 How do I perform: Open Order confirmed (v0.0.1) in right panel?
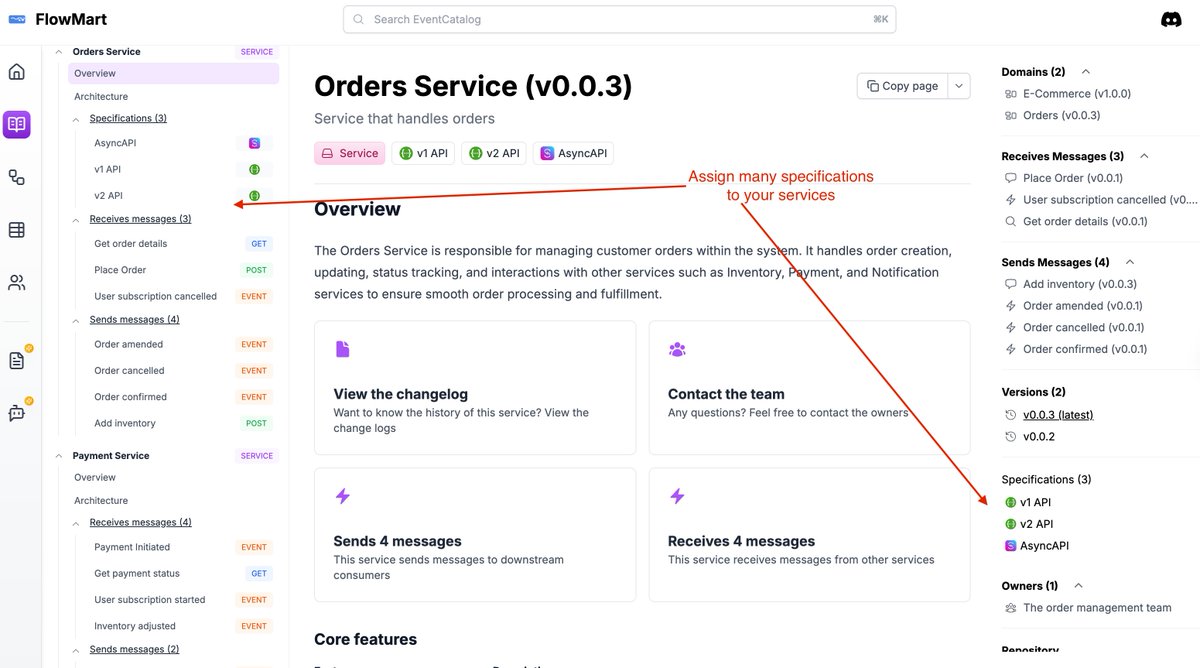(1085, 350)
